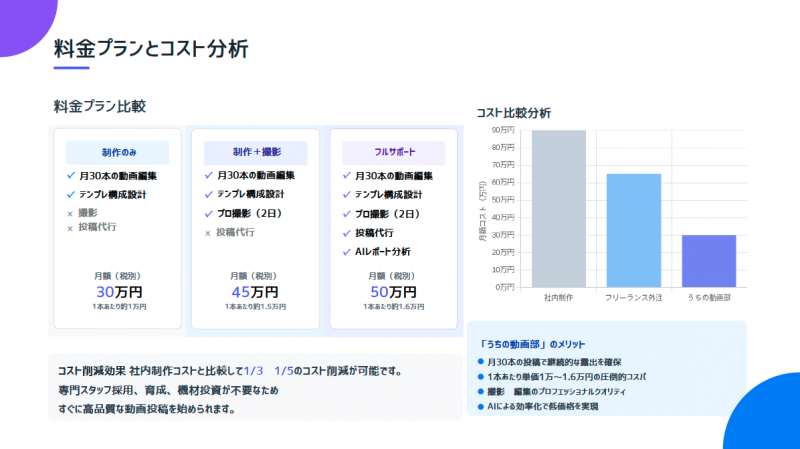Click x icon beside 投稿代行 in 制作＋撮影 plan
The height and width of the screenshot is (449, 800).
click(208, 233)
